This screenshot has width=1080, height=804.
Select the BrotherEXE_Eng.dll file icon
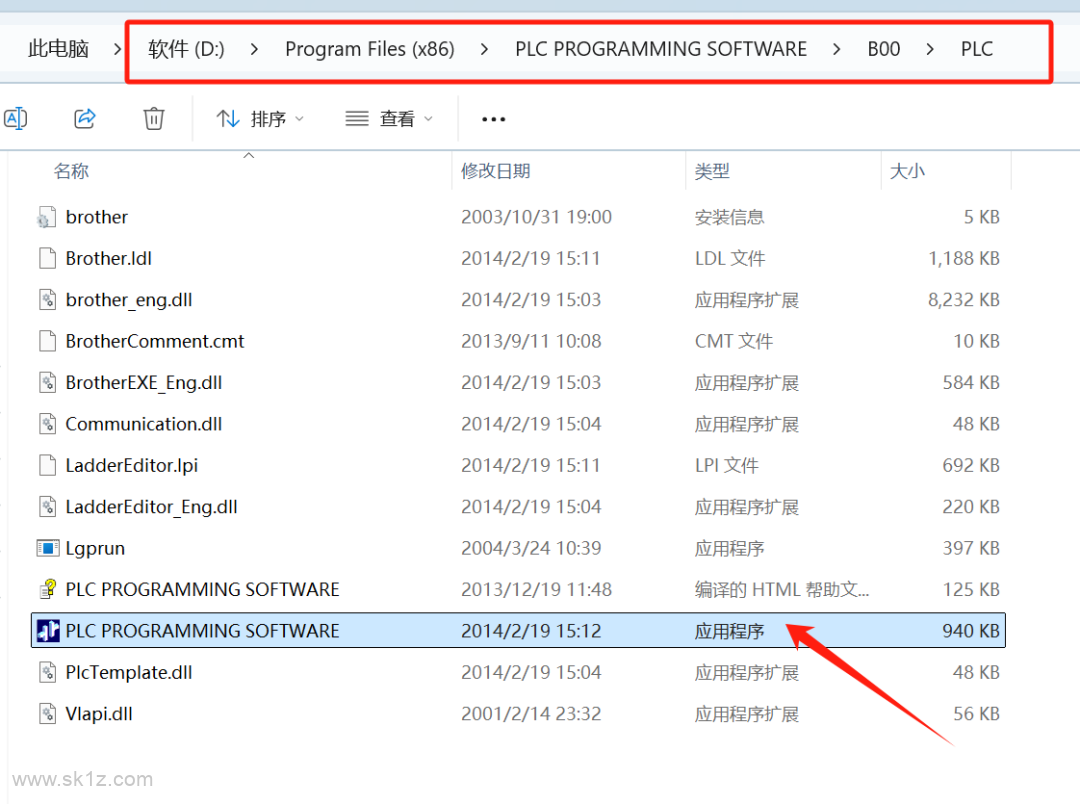click(48, 382)
